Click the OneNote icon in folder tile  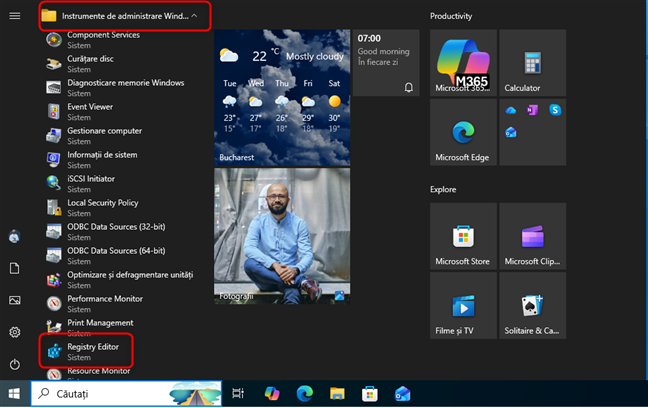pyautogui.click(x=532, y=110)
